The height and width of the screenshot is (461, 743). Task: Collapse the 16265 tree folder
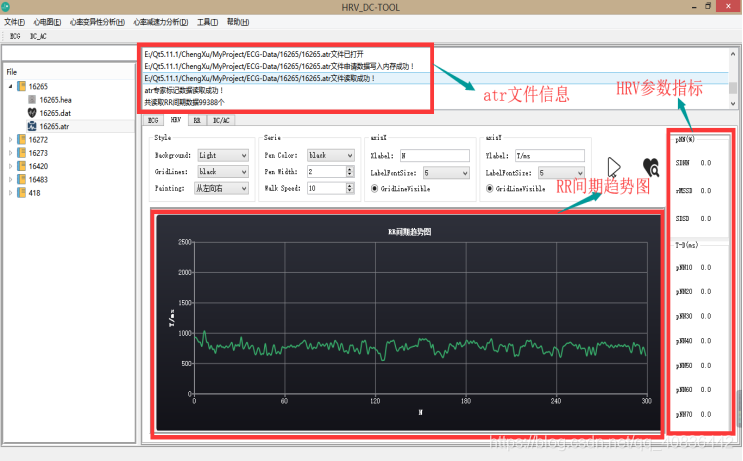pos(10,86)
